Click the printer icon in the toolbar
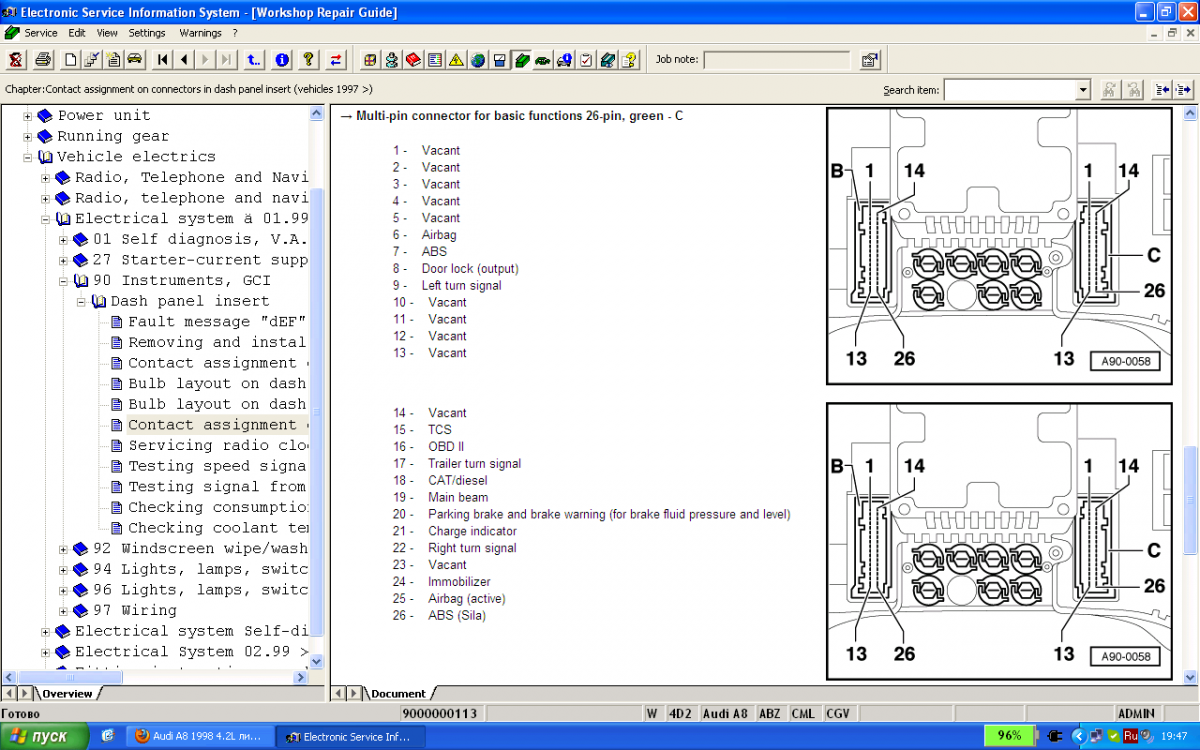This screenshot has height=750, width=1200. [x=43, y=60]
